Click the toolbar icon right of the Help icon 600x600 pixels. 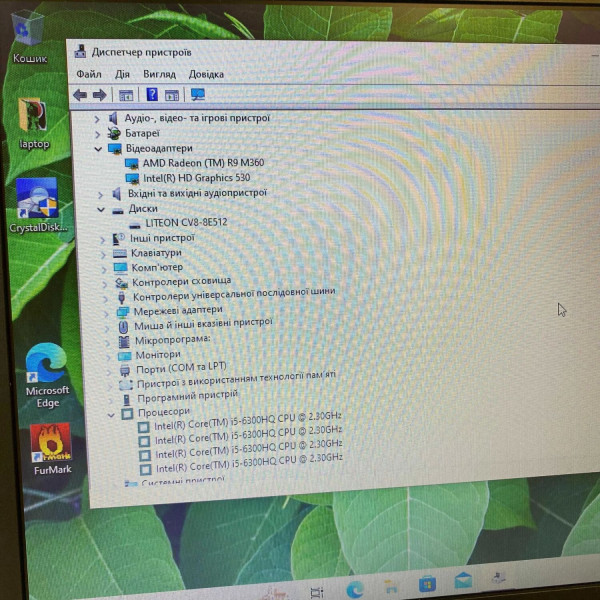coord(172,95)
